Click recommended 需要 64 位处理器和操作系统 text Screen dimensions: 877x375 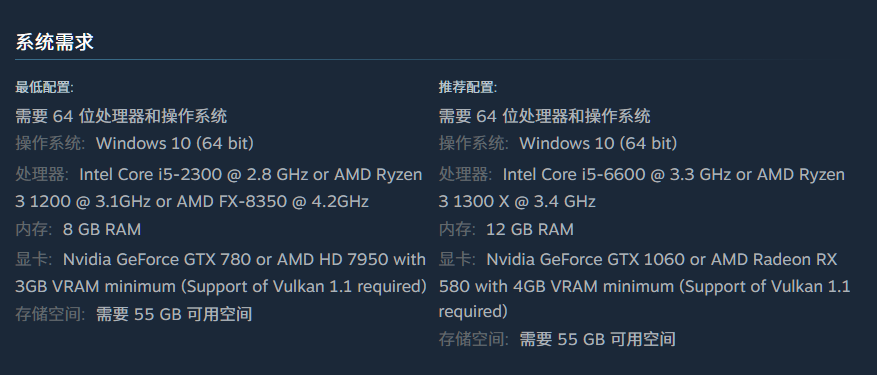pyautogui.click(x=544, y=116)
